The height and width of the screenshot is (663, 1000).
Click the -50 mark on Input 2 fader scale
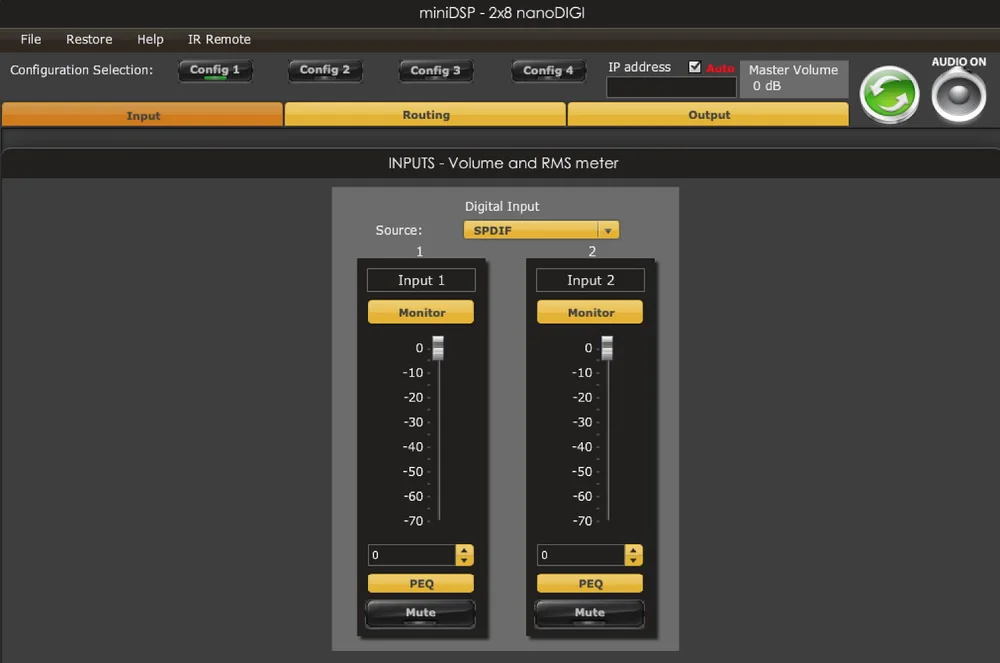pyautogui.click(x=582, y=472)
